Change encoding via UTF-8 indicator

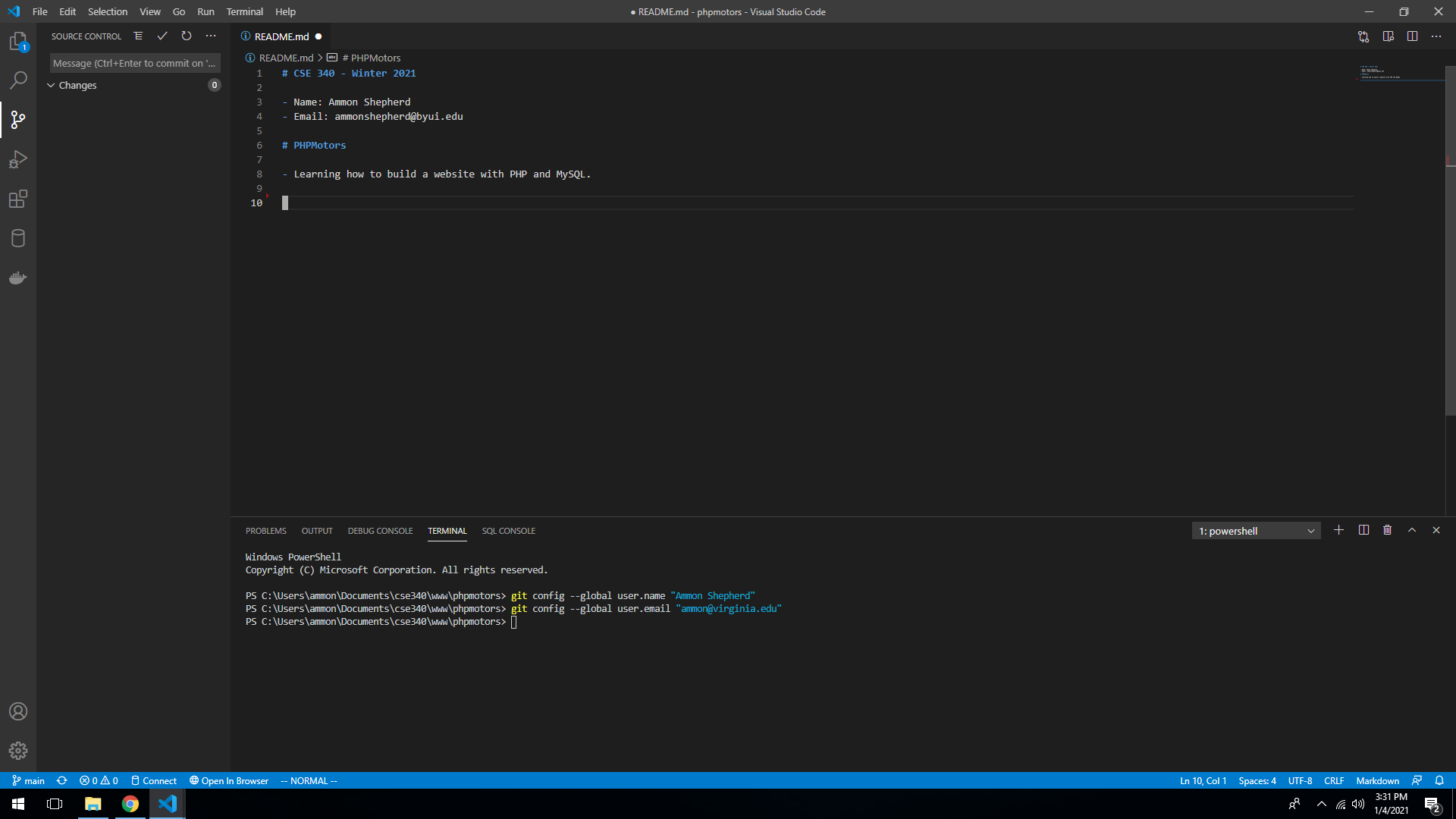tap(1300, 780)
